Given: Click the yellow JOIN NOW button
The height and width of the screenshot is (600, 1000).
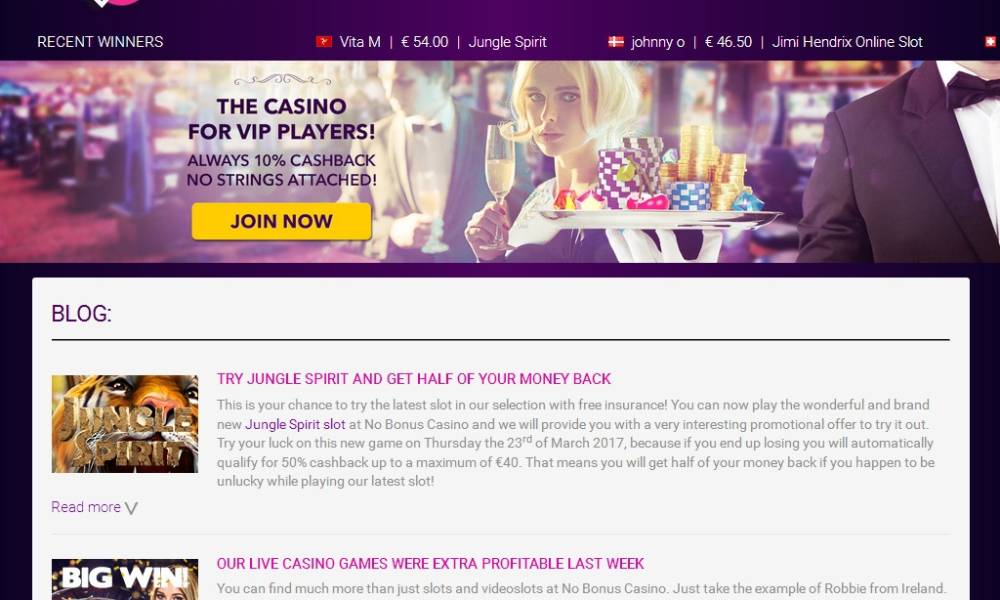Looking at the screenshot, I should pos(281,221).
